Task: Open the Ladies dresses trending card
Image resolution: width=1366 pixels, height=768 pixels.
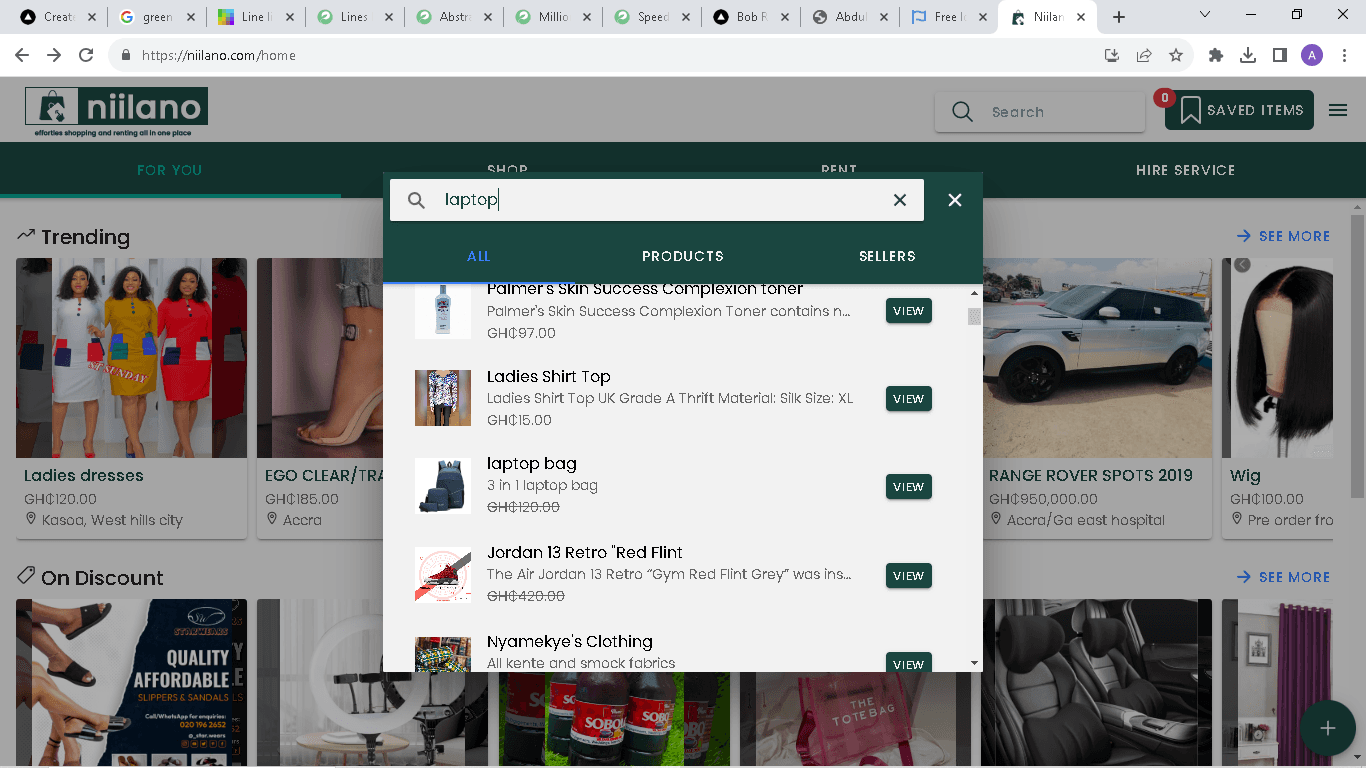Action: 131,398
